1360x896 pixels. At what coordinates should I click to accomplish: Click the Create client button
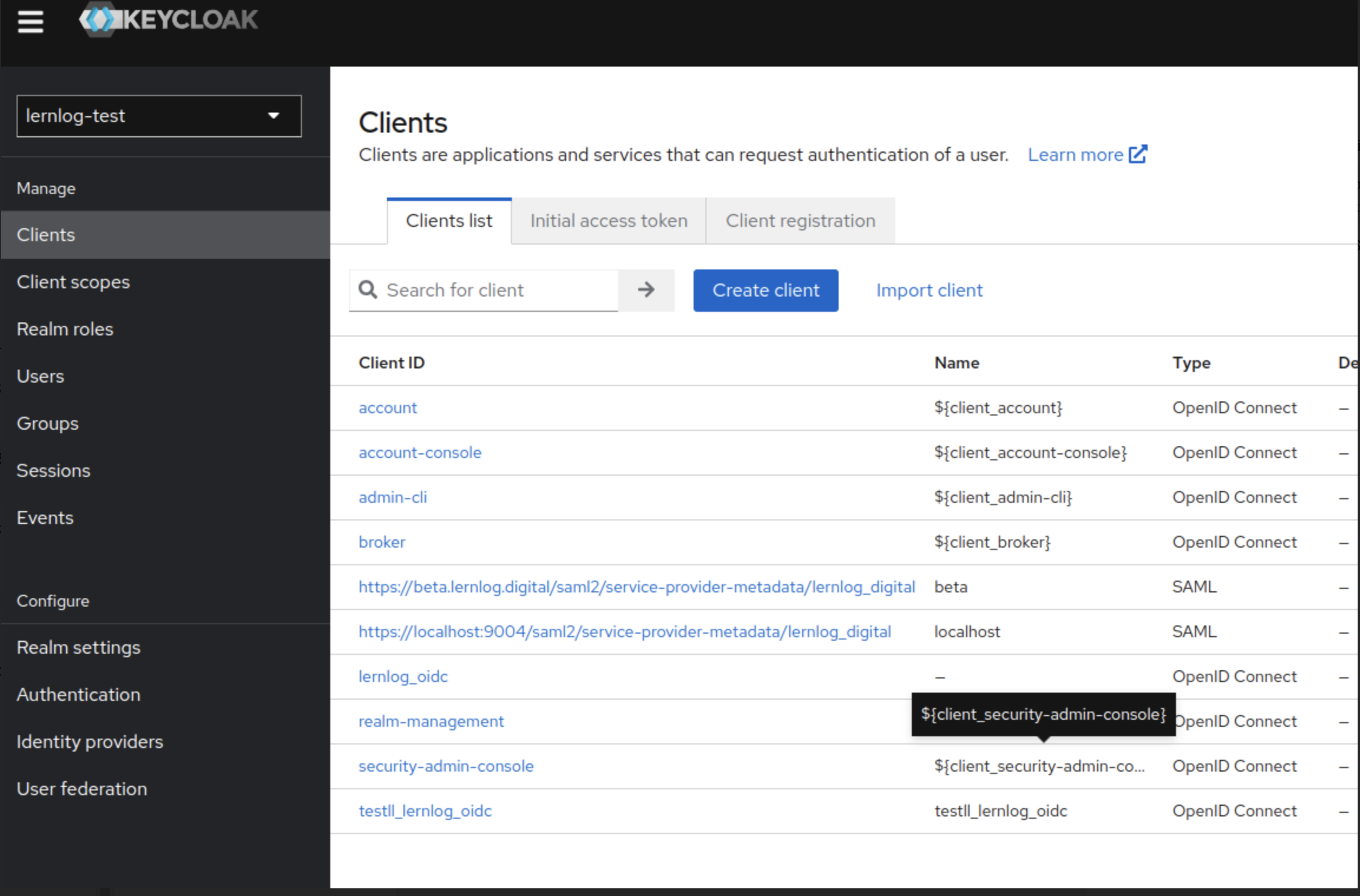click(766, 290)
